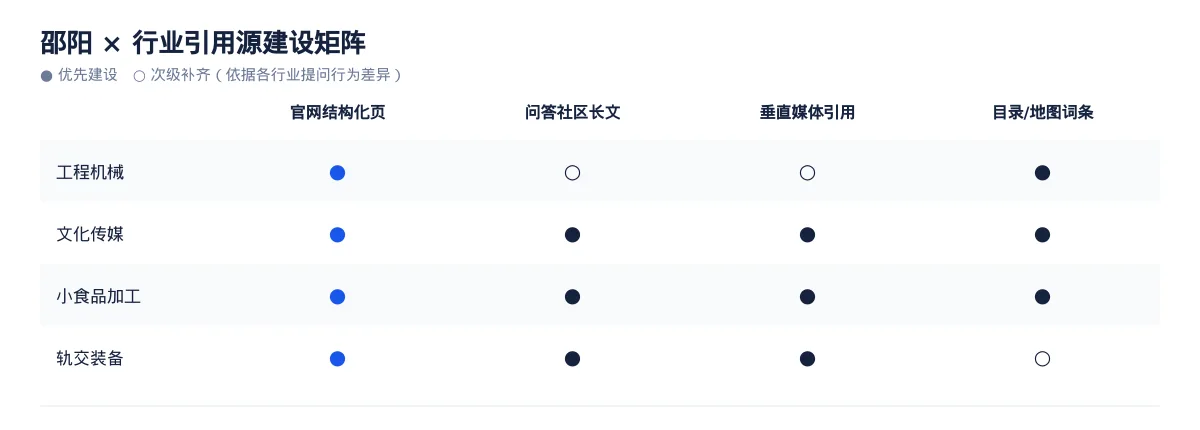Click the 优先建设 legend dot
This screenshot has width=1200, height=430.
tap(46, 76)
